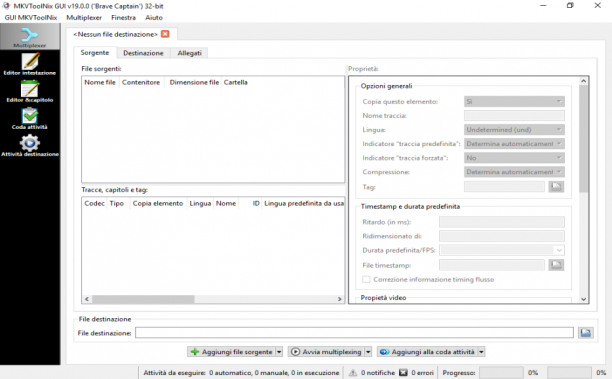The image size is (612, 379).
Task: Expand the Aggiungi file sorgente arrow menu
Action: click(279, 352)
